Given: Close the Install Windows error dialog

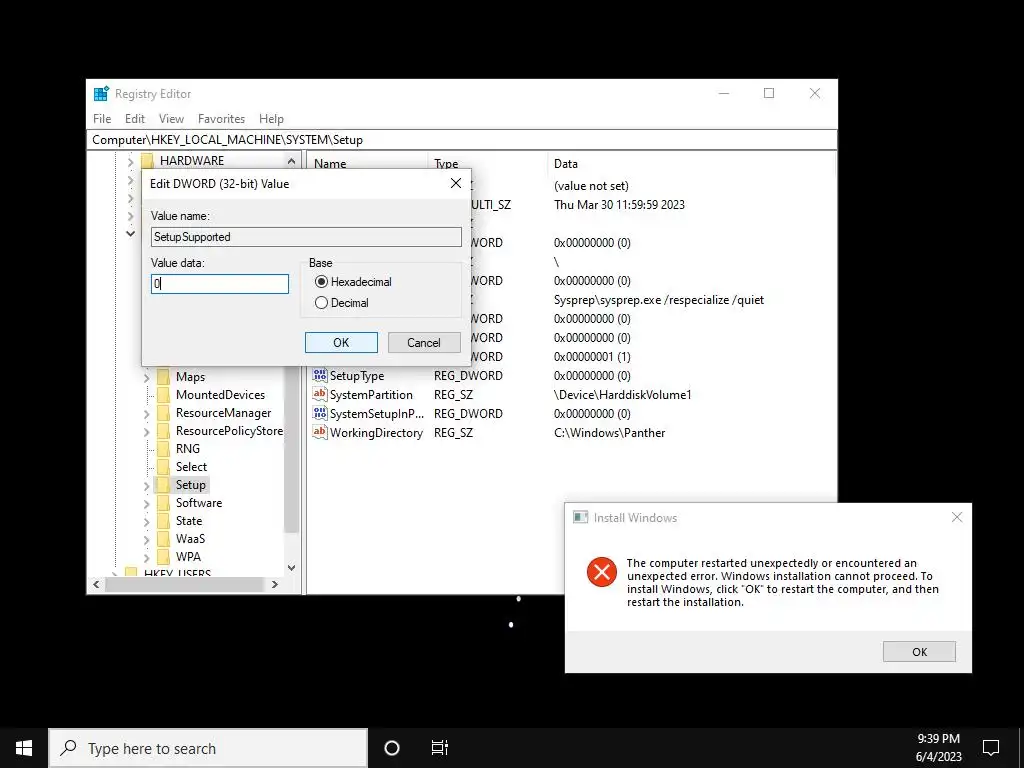Looking at the screenshot, I should pos(957,517).
